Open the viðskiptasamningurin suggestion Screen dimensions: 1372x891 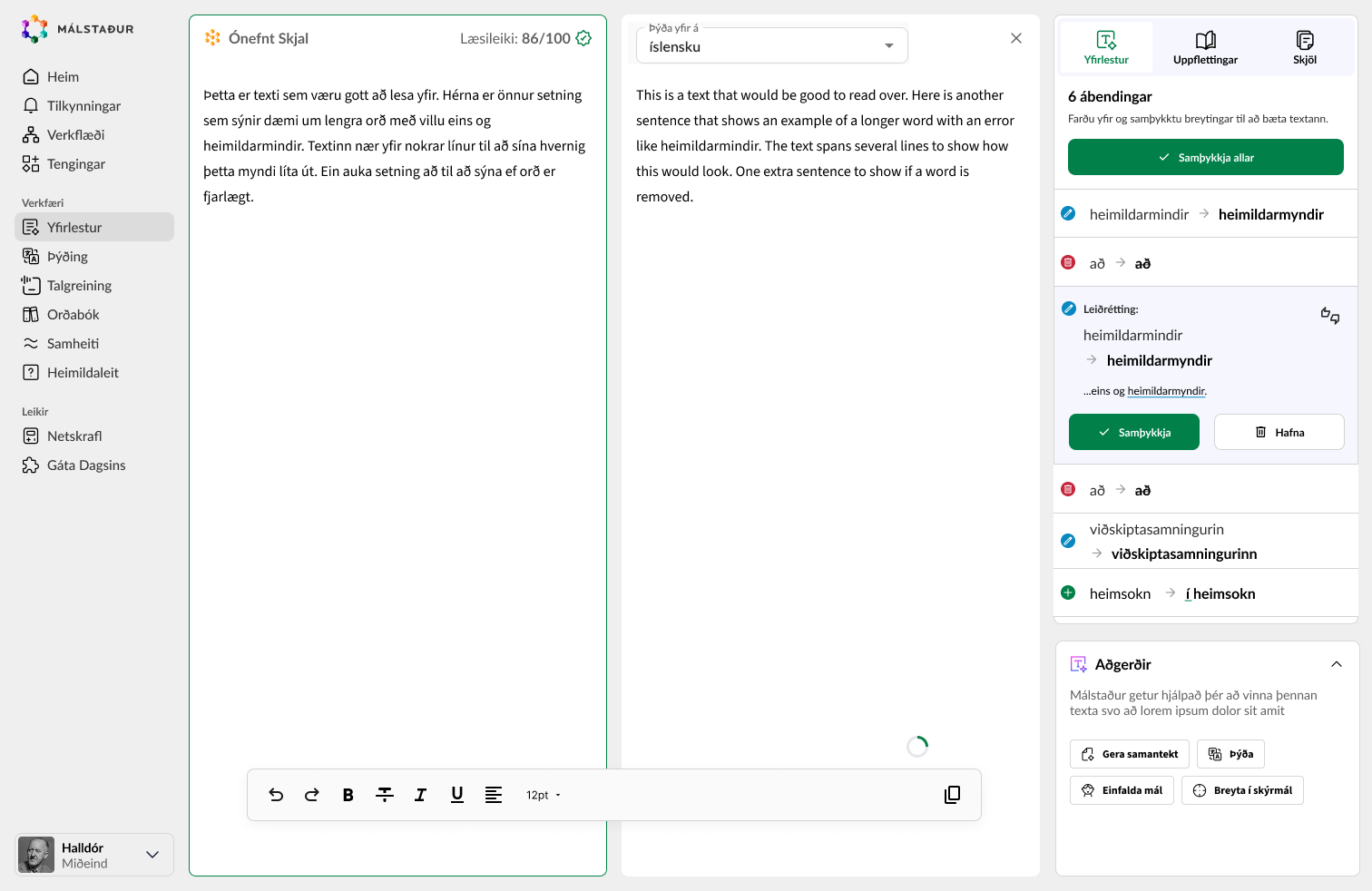[x=1206, y=542]
